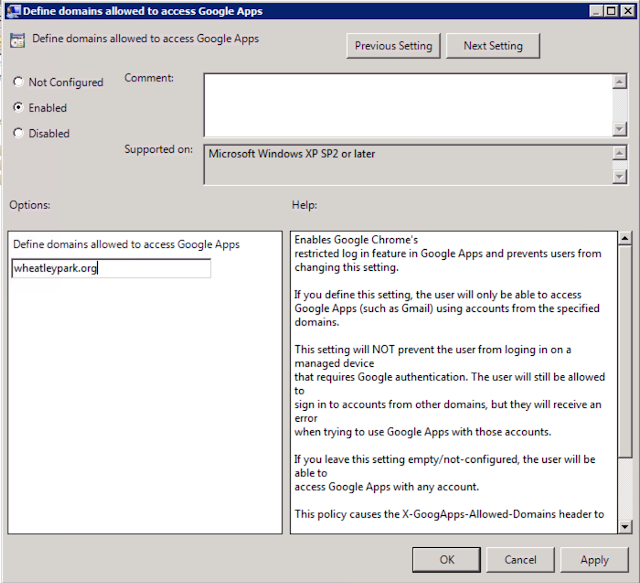Image resolution: width=640 pixels, height=583 pixels.
Task: Click the 'Help:' label
Action: coord(304,205)
